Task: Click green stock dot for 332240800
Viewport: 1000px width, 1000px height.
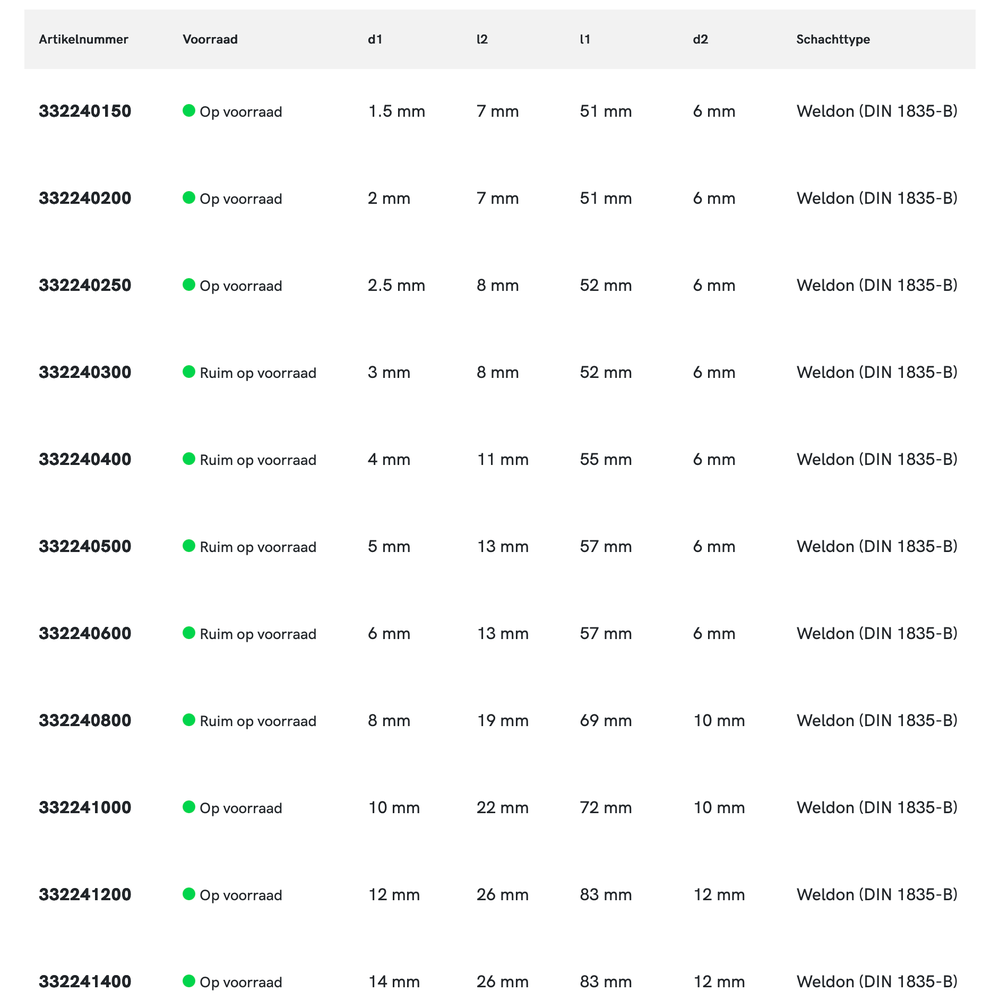Action: pyautogui.click(x=189, y=720)
